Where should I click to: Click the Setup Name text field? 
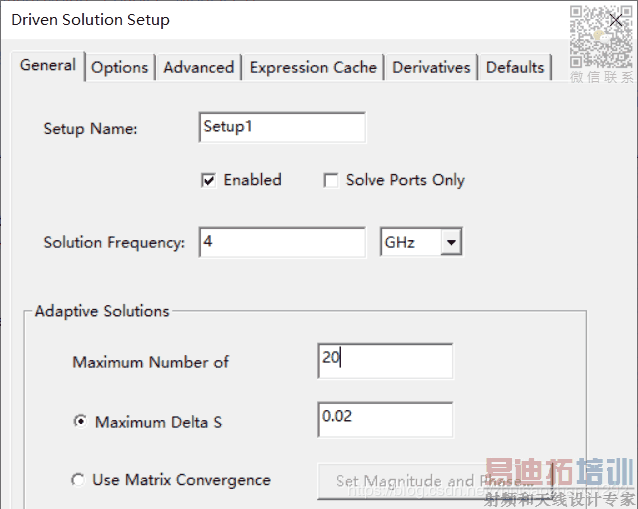click(x=282, y=128)
